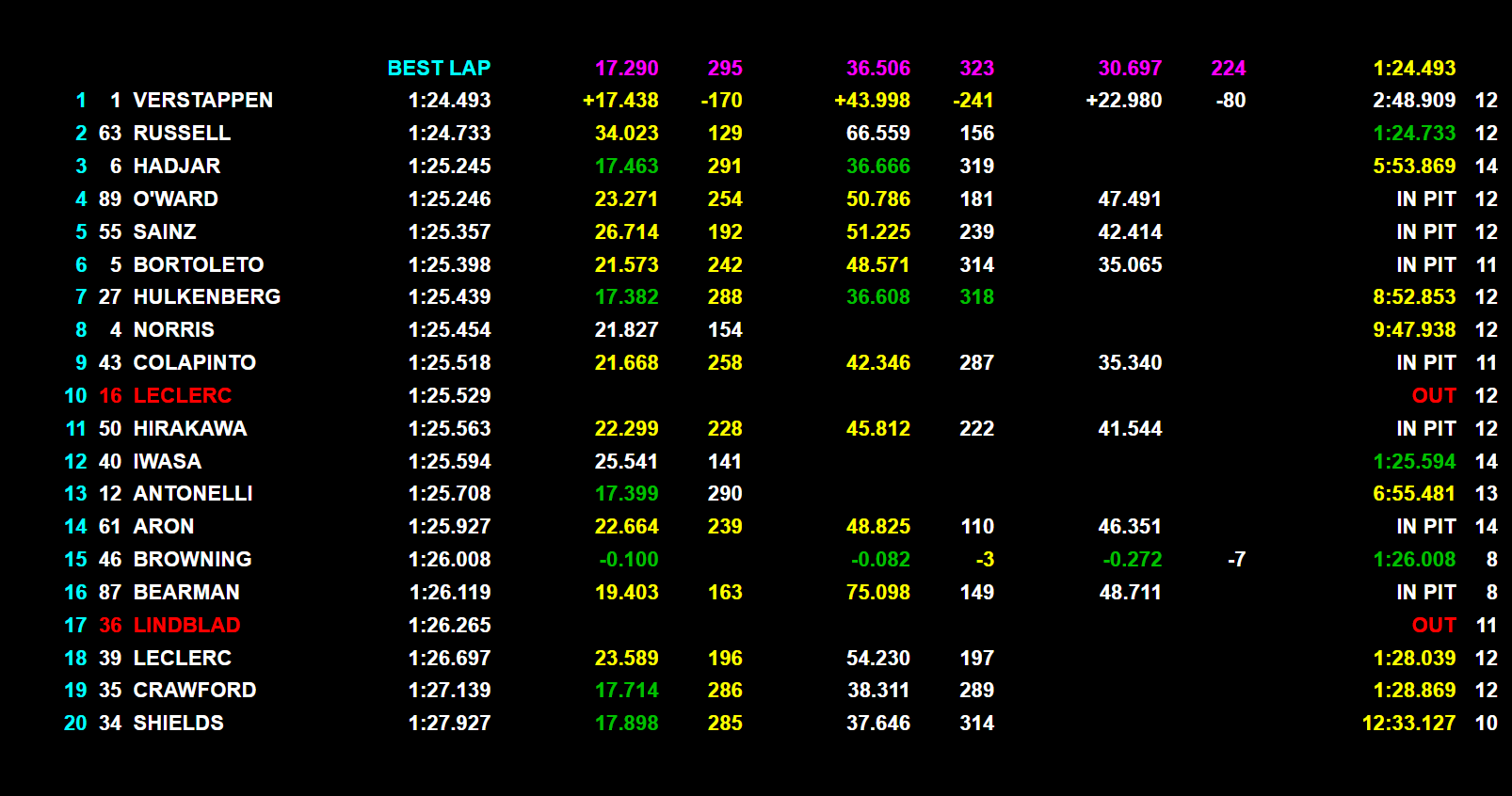Select VERSTAPPEN driver name in first row
The height and width of the screenshot is (796, 1512).
click(202, 101)
